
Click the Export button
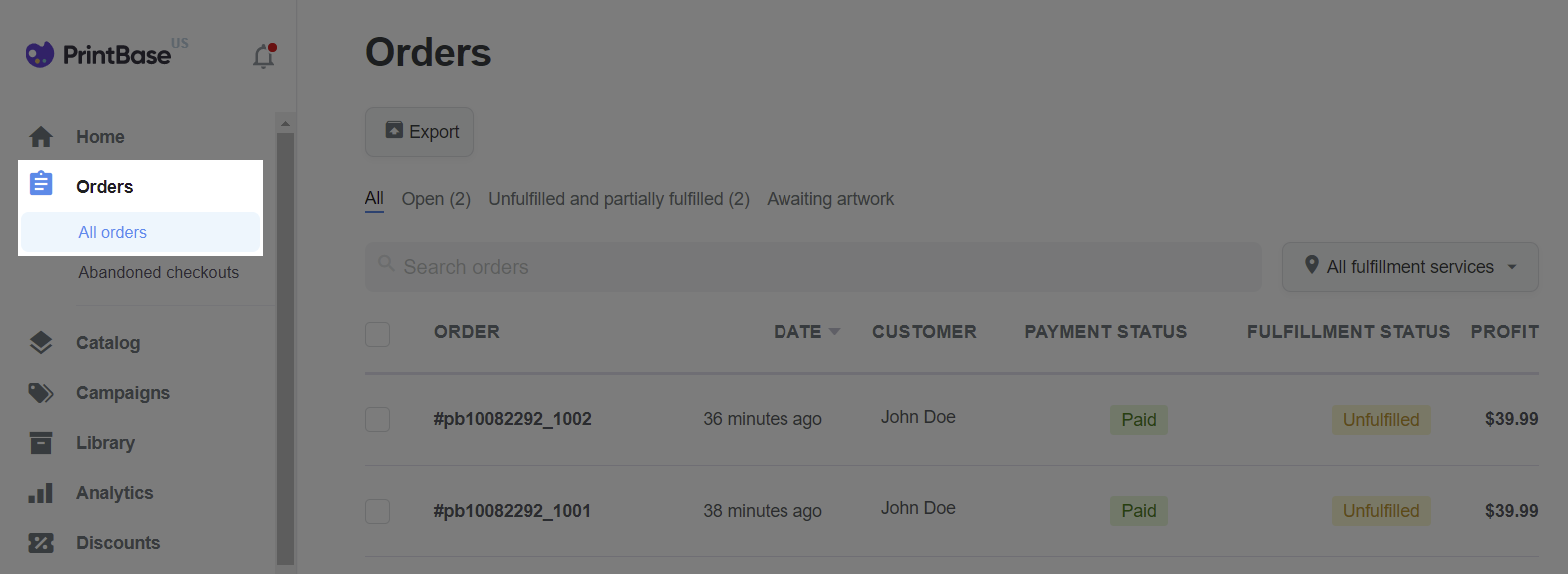(x=420, y=132)
